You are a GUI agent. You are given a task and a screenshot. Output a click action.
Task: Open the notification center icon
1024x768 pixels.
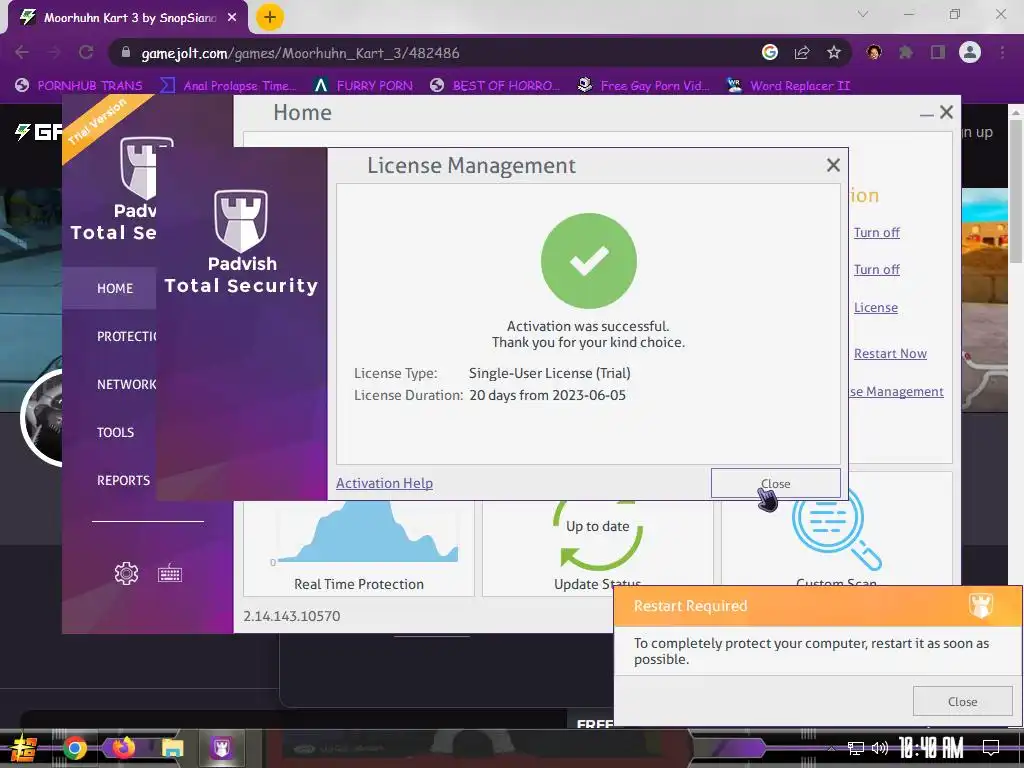pos(991,748)
